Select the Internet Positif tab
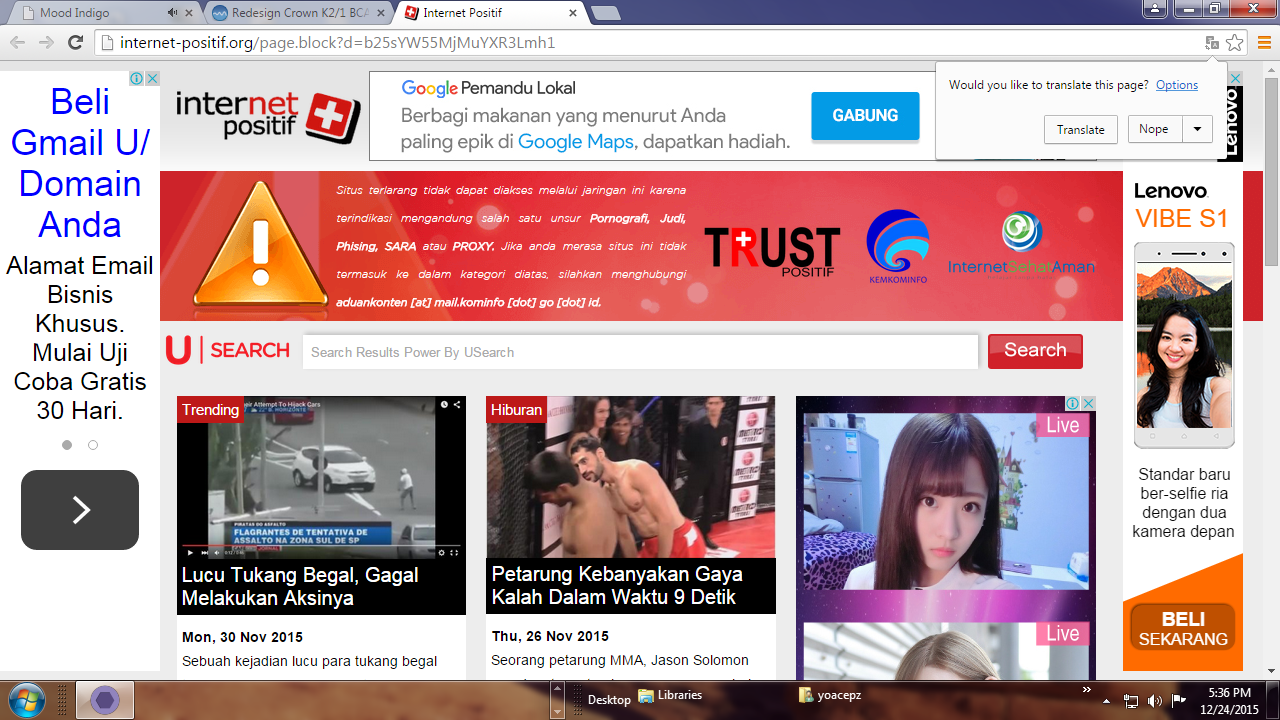This screenshot has height=720, width=1280. [489, 13]
